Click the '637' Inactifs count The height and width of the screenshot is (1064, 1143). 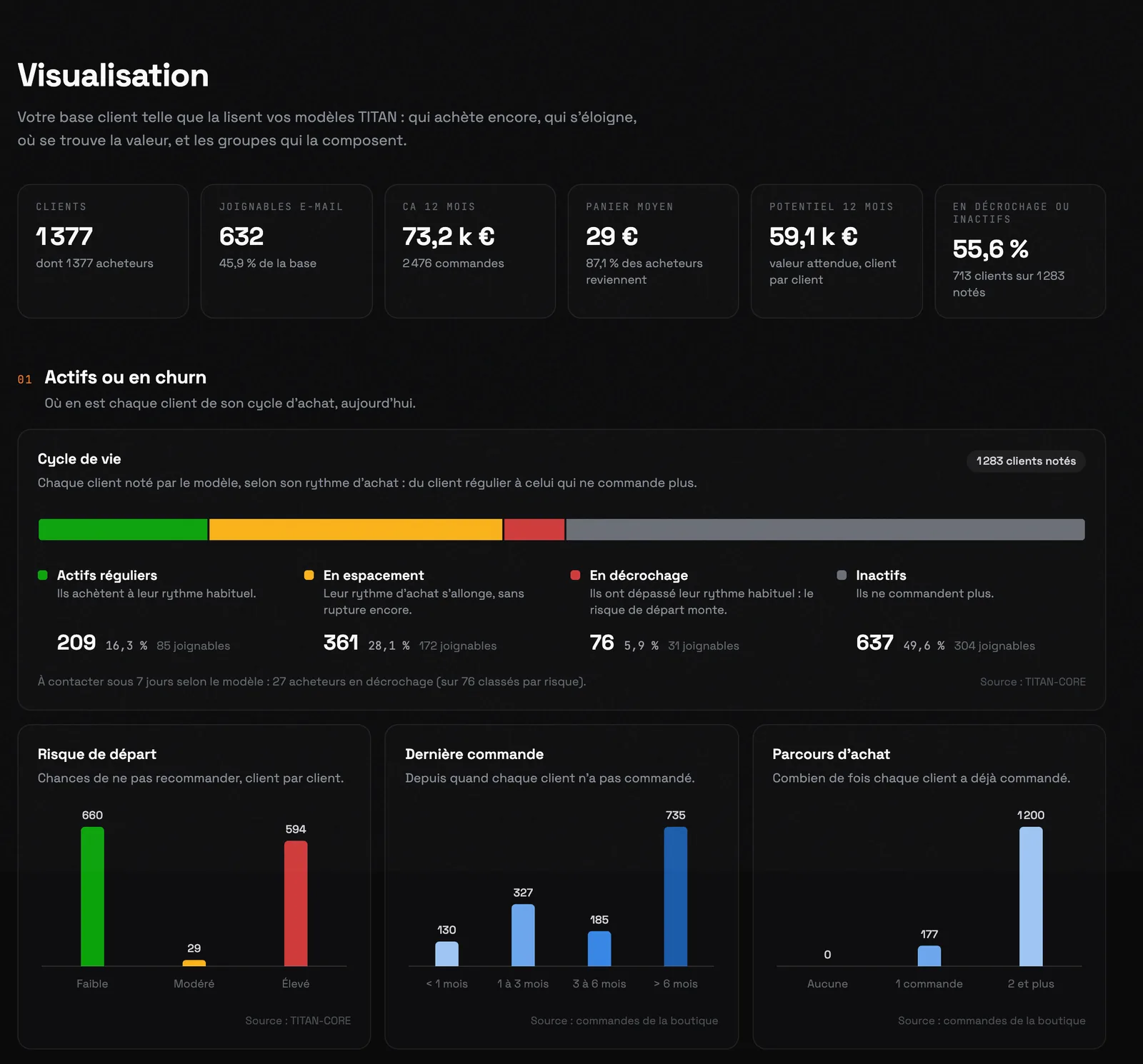click(x=875, y=643)
